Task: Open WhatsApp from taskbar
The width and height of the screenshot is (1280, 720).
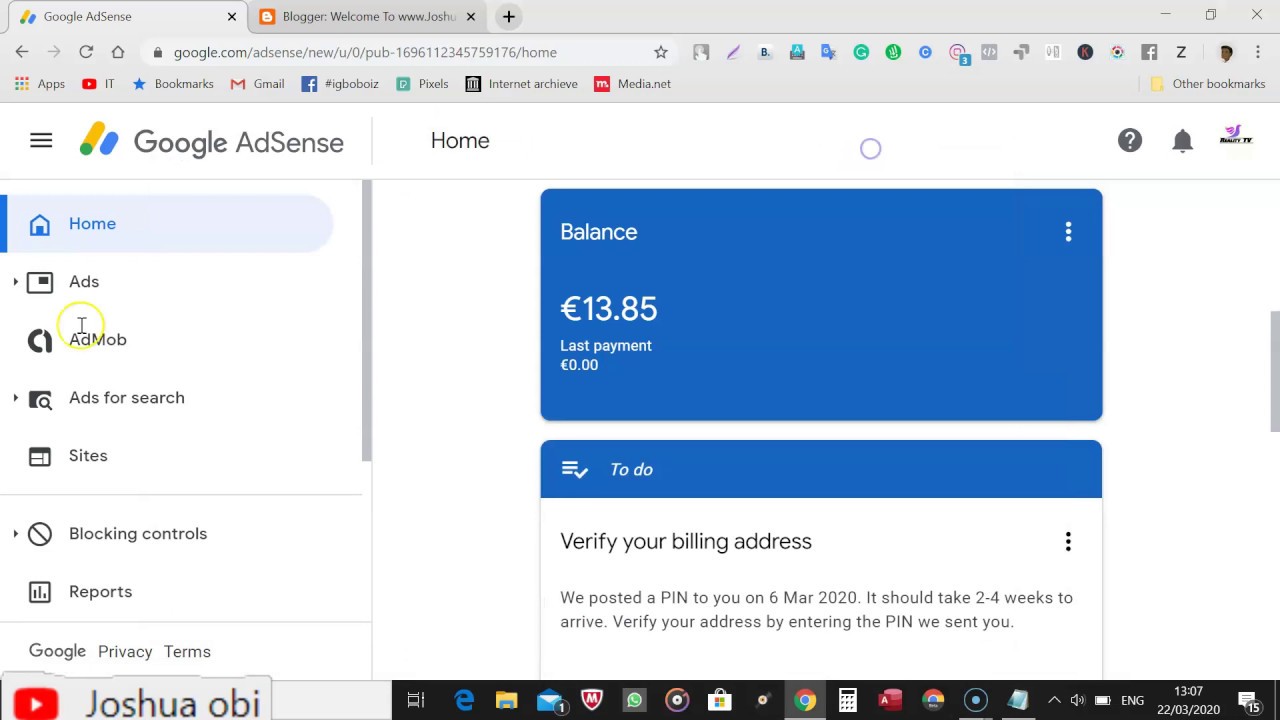Action: [x=634, y=700]
